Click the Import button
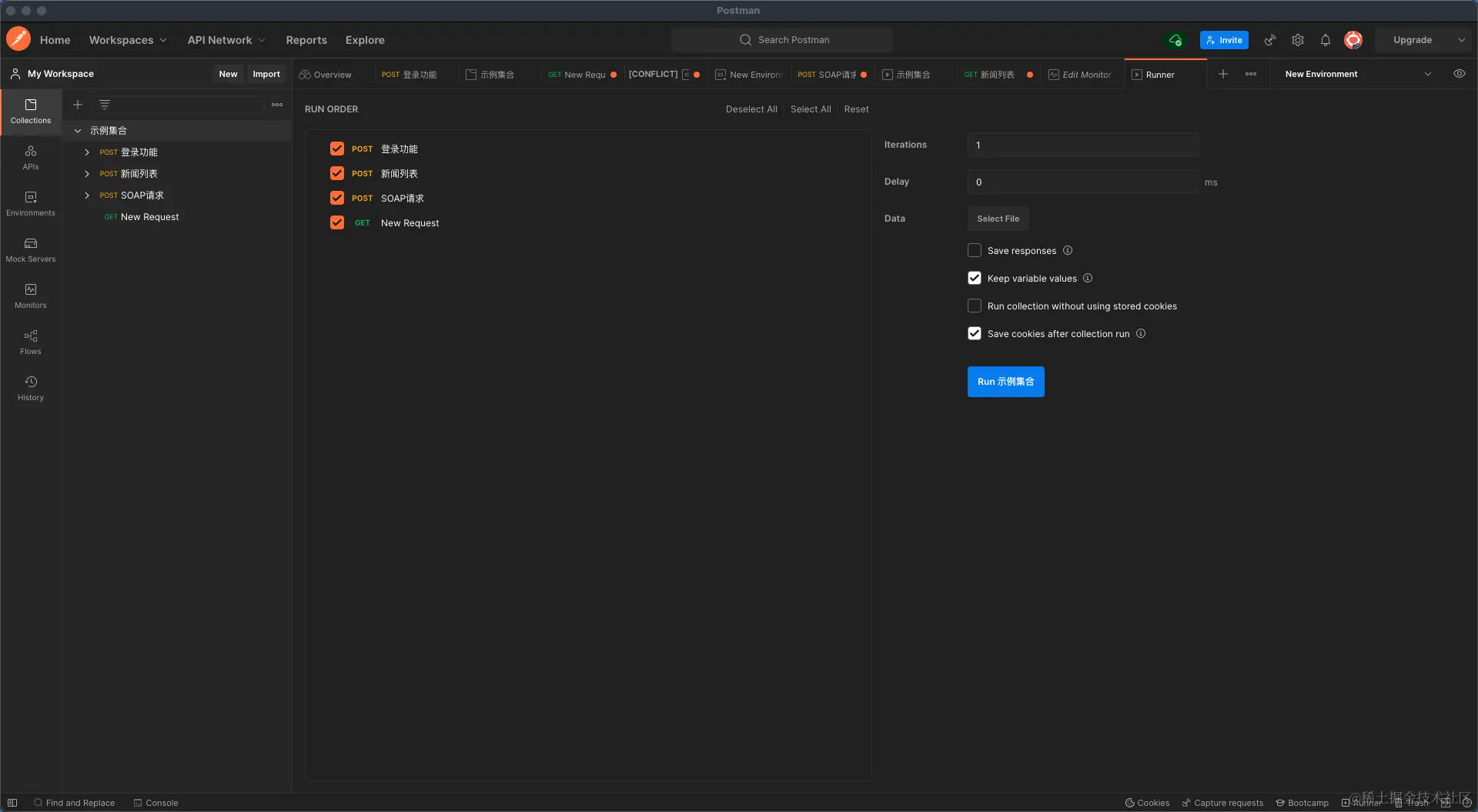This screenshot has width=1478, height=812. coord(266,74)
